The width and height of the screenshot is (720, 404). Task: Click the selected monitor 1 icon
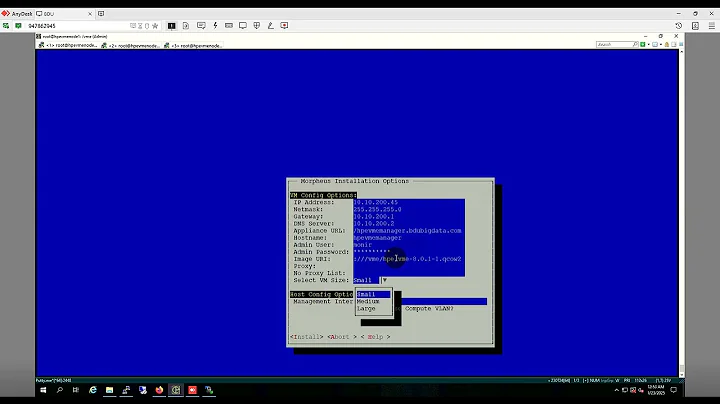coord(171,26)
